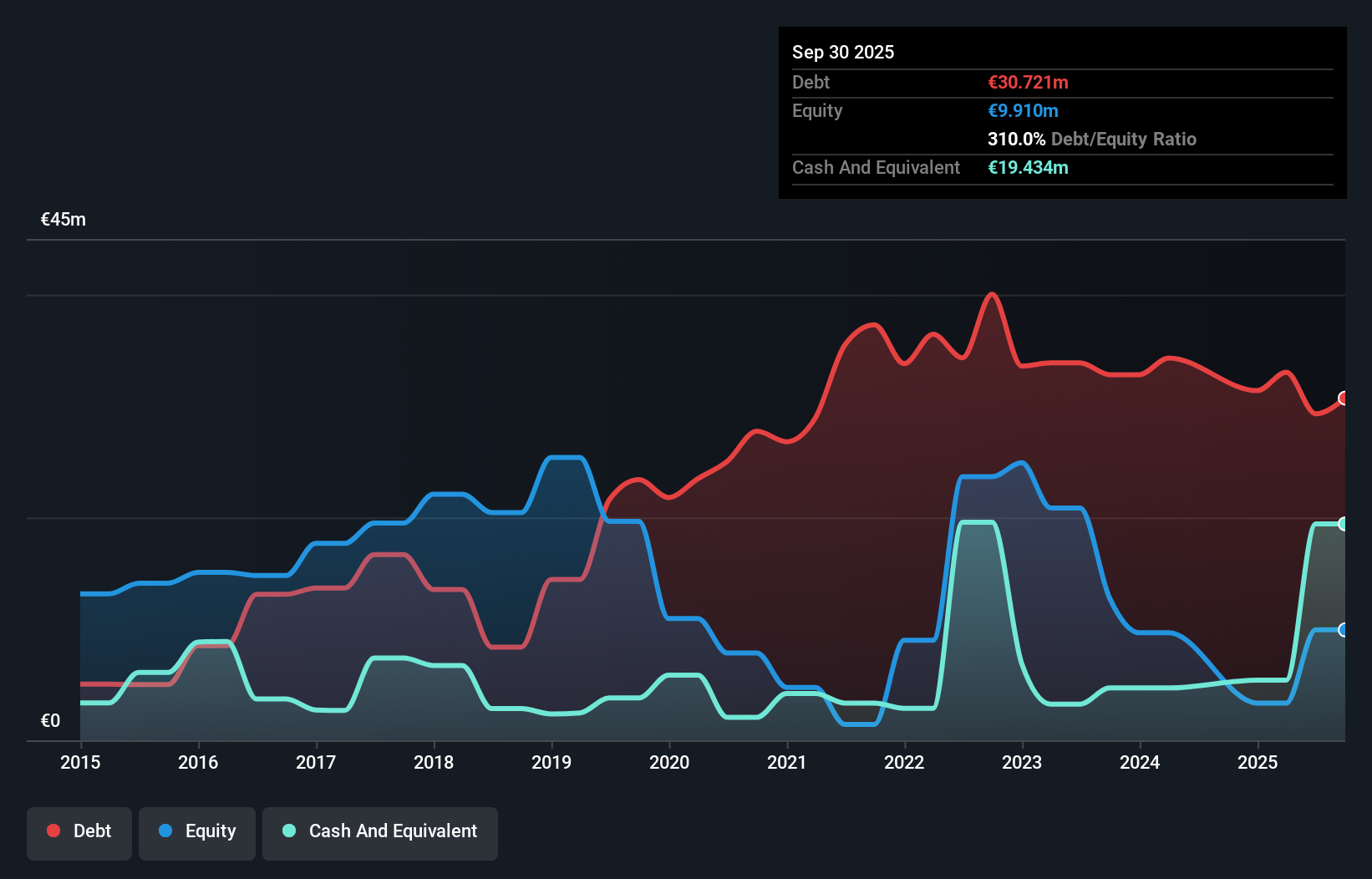
Task: Toggle the Equity series legend button
Action: [x=197, y=833]
